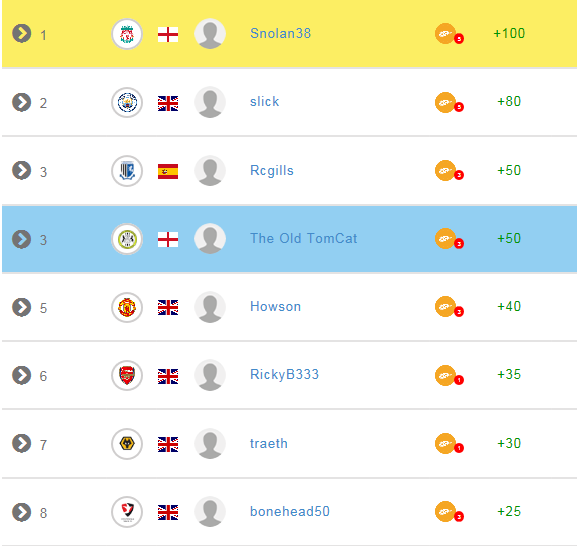This screenshot has width=577, height=546.
Task: Click Howson's Manchester United crest
Action: pyautogui.click(x=127, y=307)
